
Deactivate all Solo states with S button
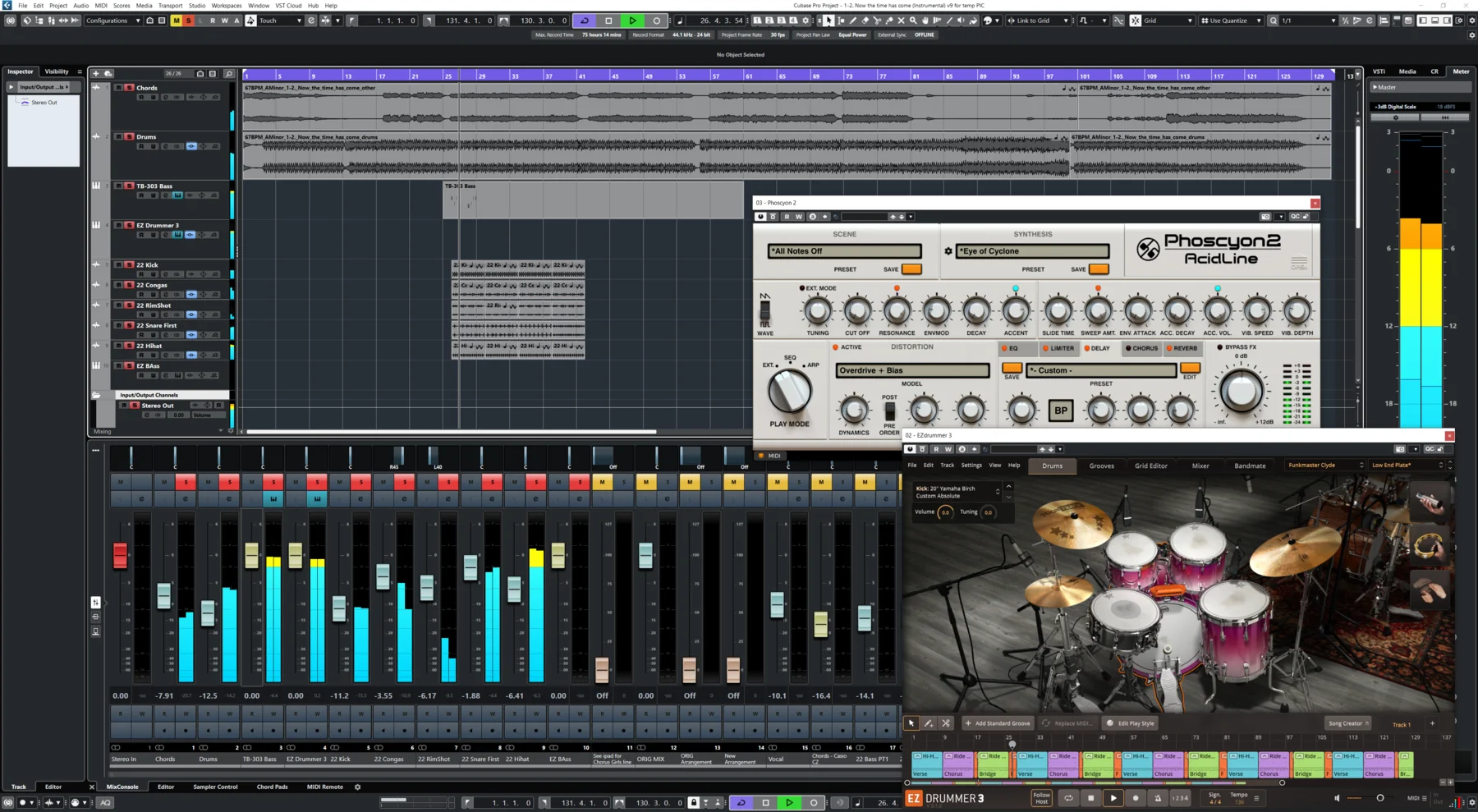tap(188, 21)
